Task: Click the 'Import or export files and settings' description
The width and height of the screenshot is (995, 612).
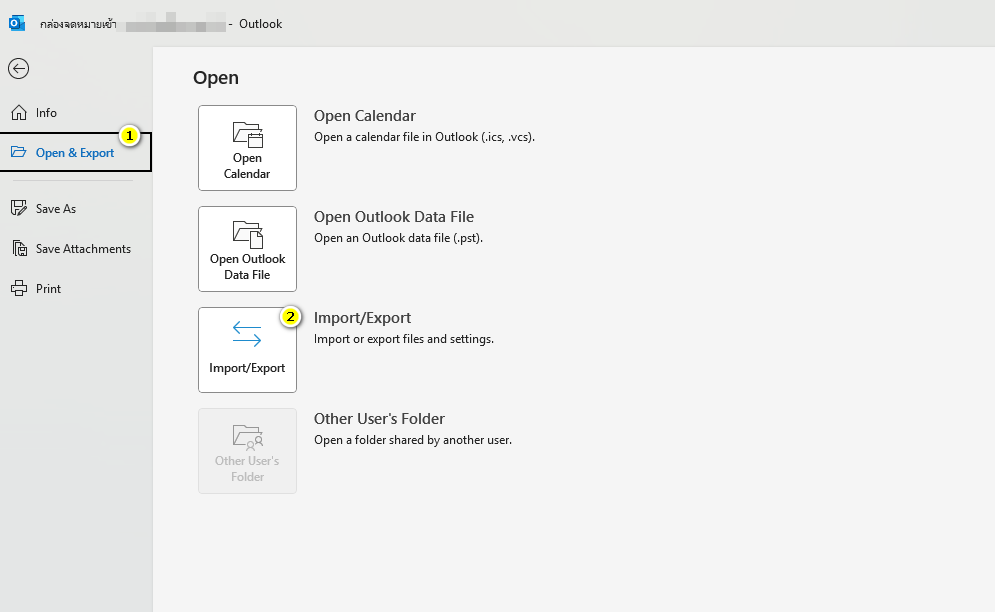Action: click(404, 339)
